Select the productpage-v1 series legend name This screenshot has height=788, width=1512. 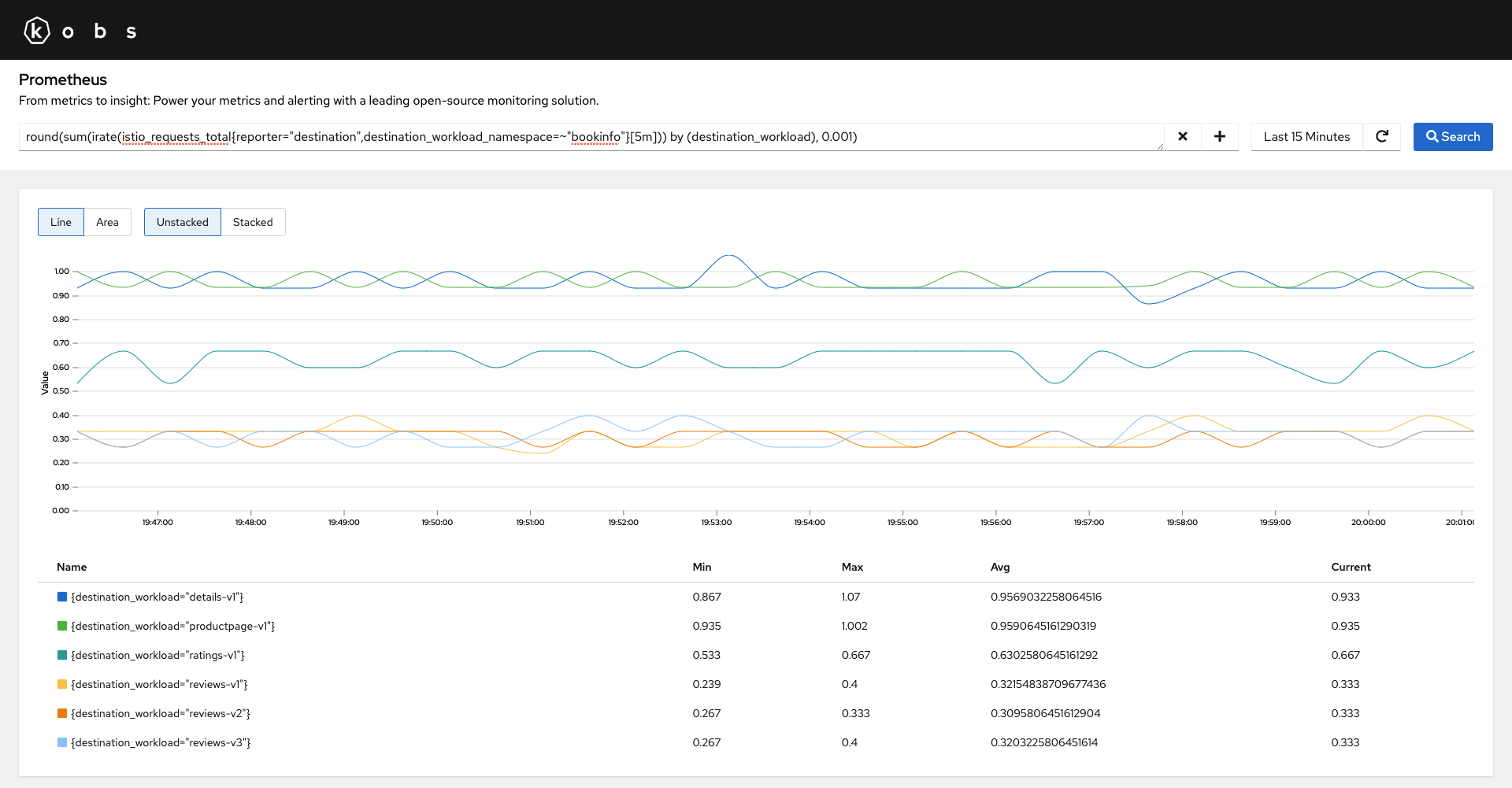tap(173, 626)
